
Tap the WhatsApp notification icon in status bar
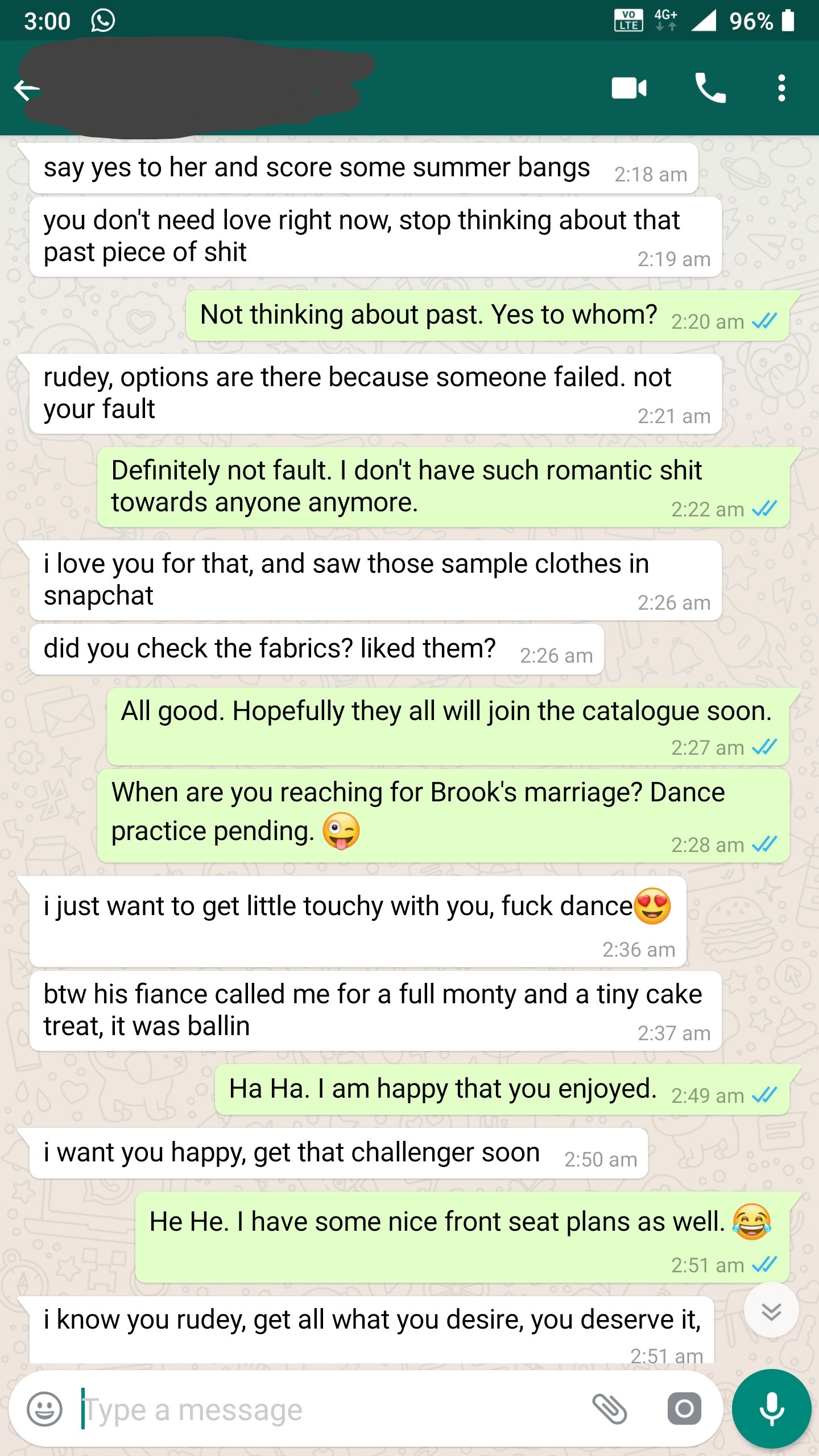tap(103, 21)
